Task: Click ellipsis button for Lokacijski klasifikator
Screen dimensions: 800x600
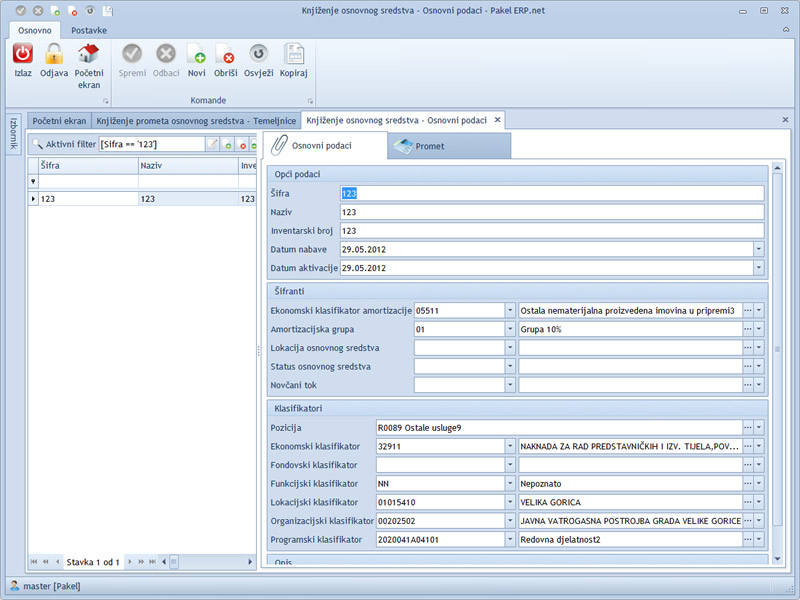Action: 747,502
